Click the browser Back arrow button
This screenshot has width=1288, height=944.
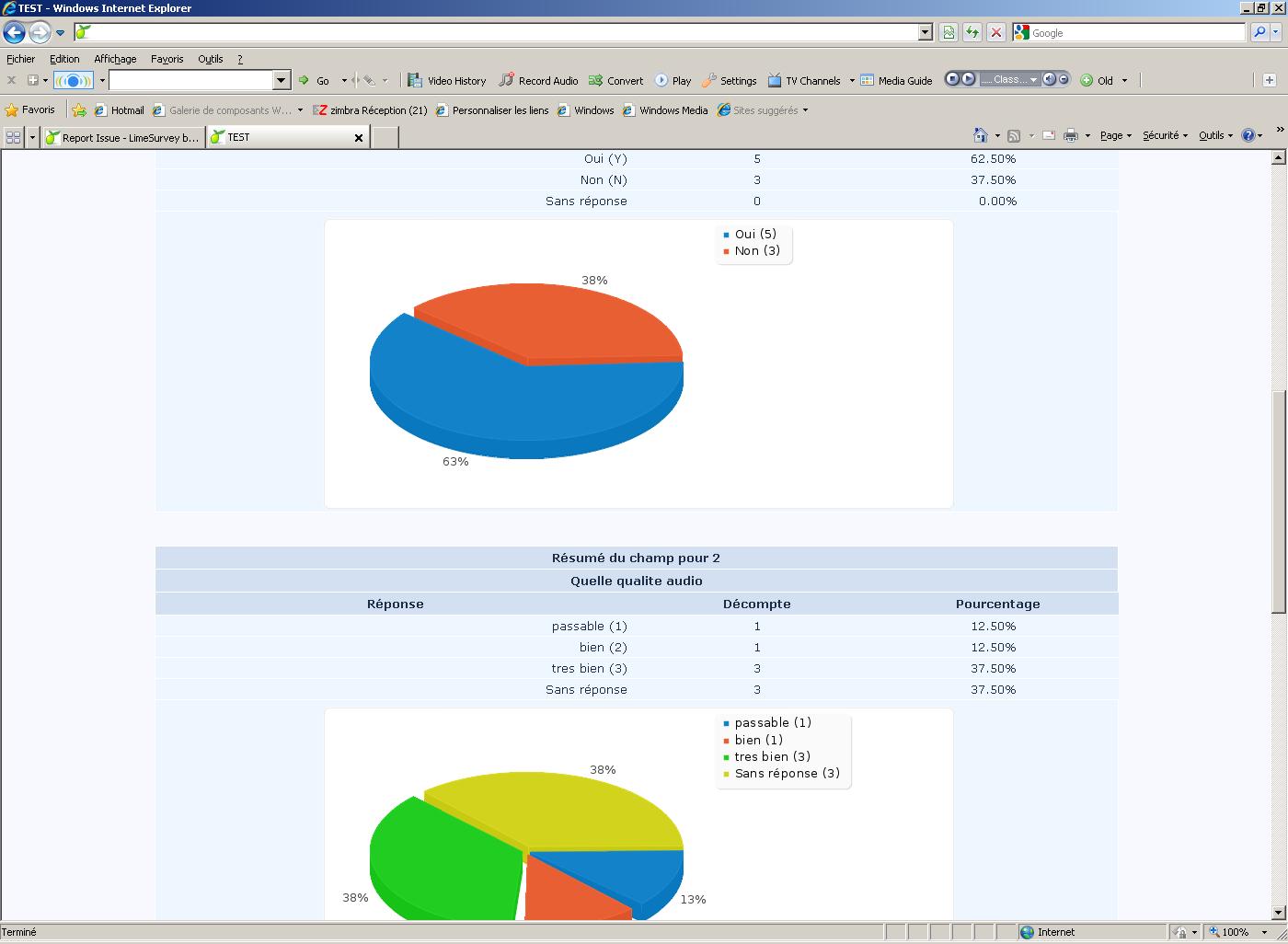(x=14, y=33)
